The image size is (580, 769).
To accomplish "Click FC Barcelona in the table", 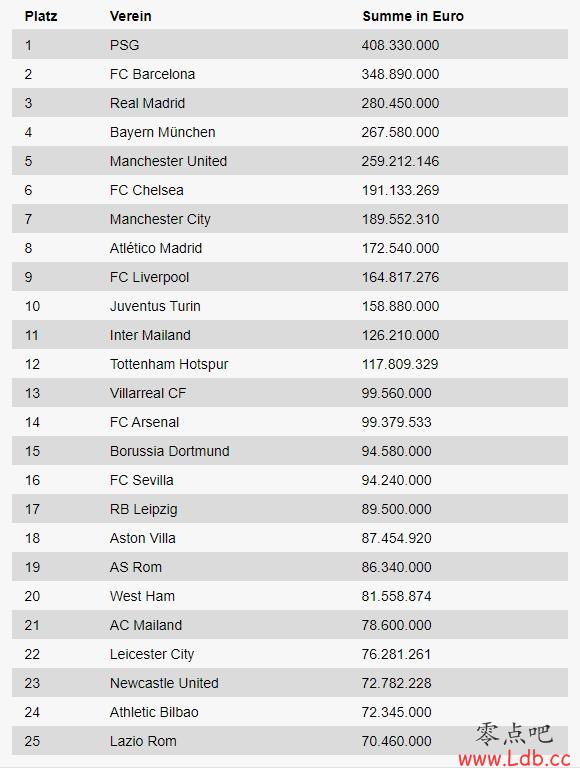I will [152, 74].
